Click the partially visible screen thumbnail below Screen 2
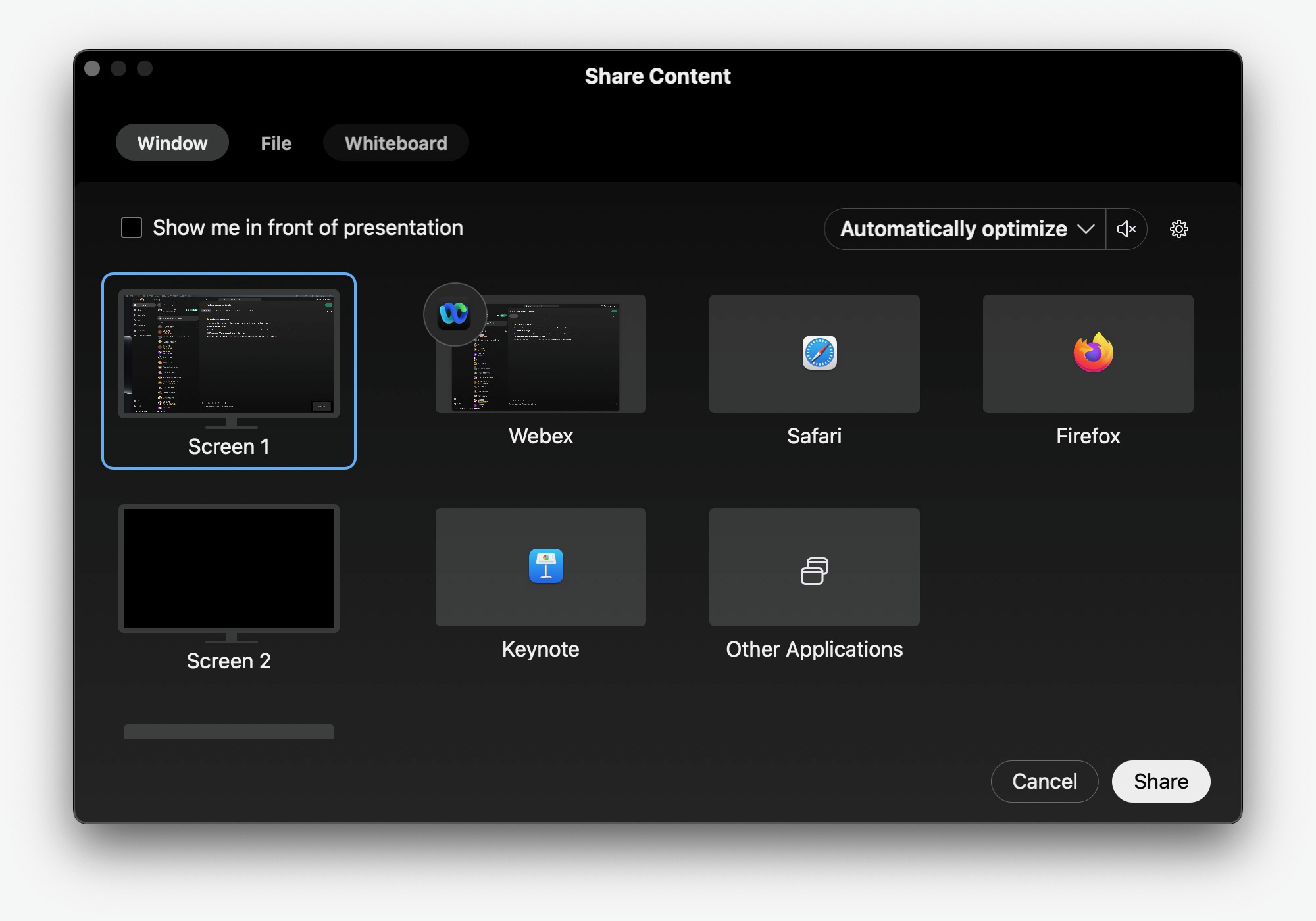 click(x=228, y=732)
